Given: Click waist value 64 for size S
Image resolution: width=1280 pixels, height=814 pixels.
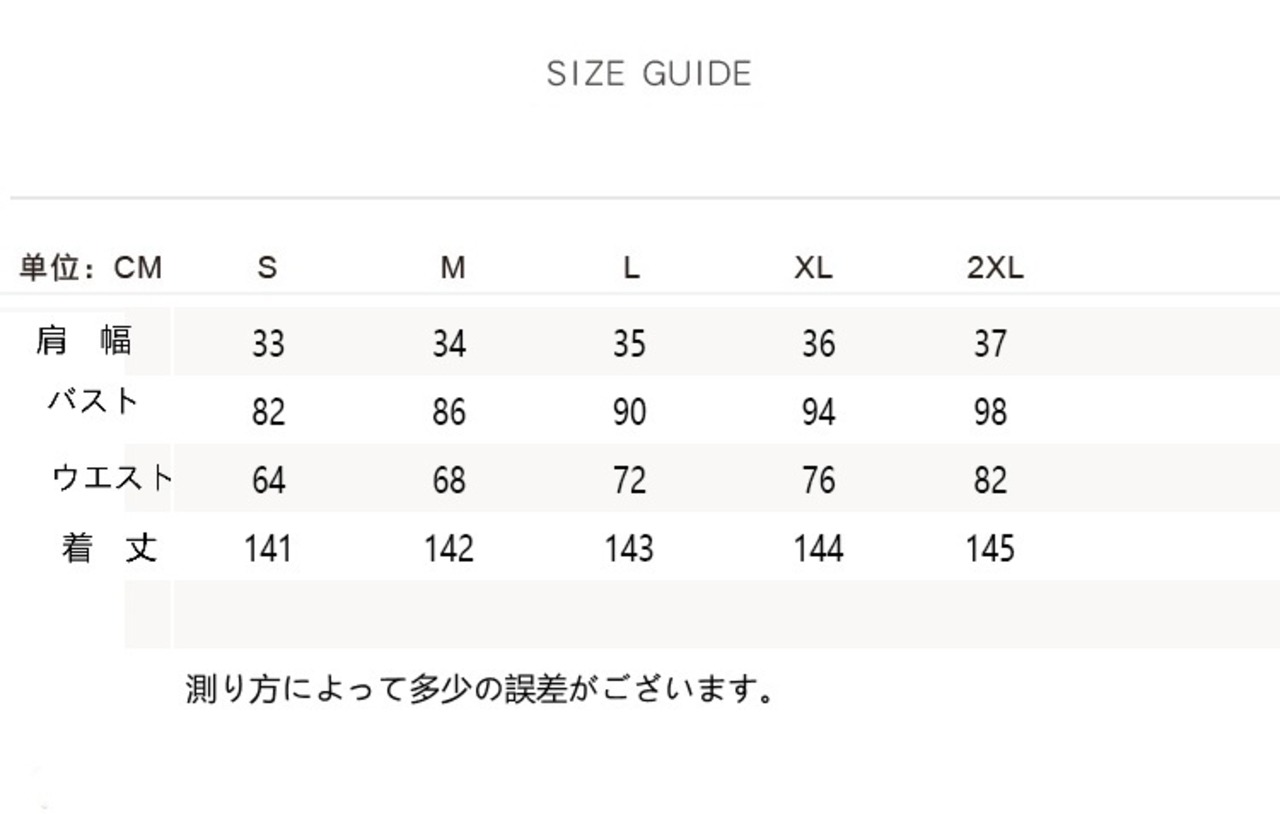Looking at the screenshot, I should [268, 480].
